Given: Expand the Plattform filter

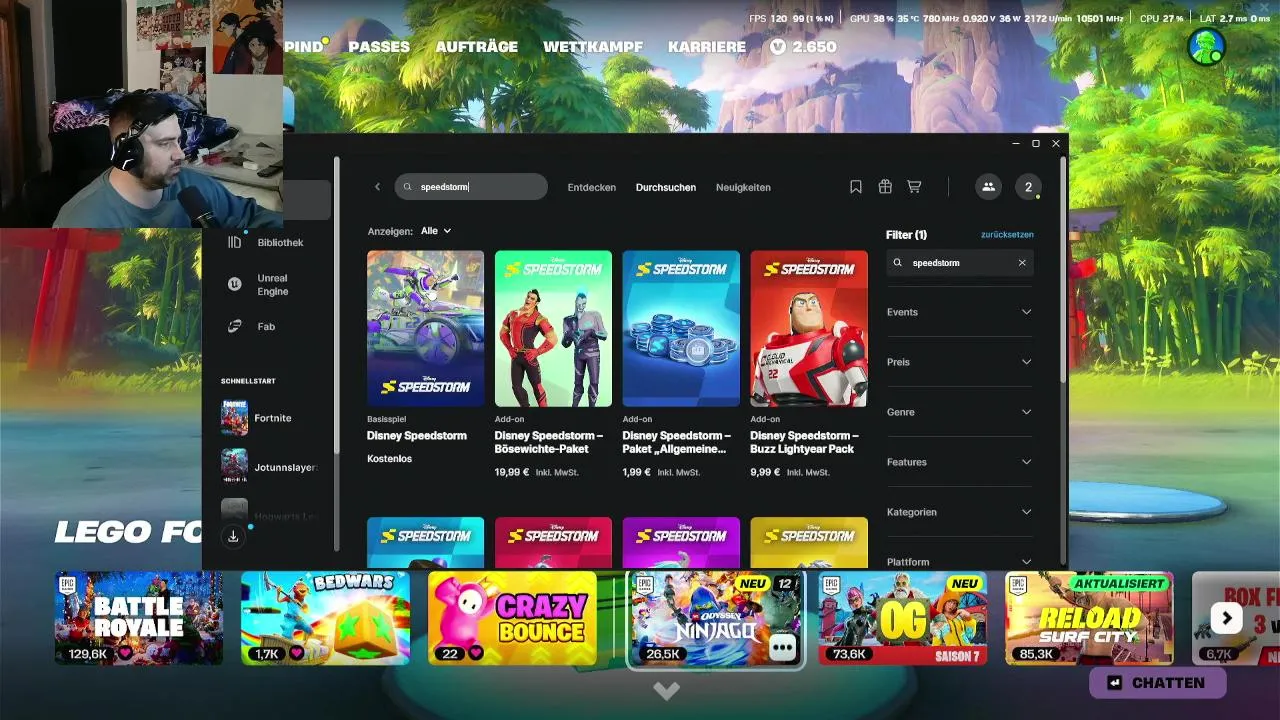Looking at the screenshot, I should (959, 561).
